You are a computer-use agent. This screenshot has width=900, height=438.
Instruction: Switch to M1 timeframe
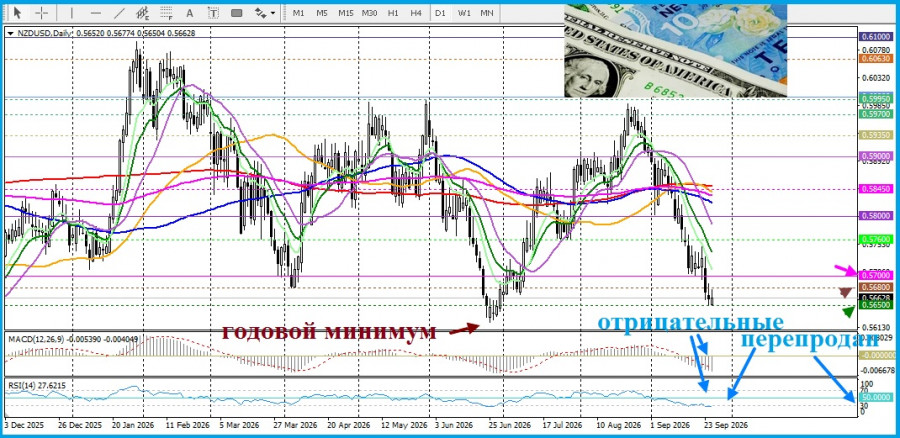point(298,13)
